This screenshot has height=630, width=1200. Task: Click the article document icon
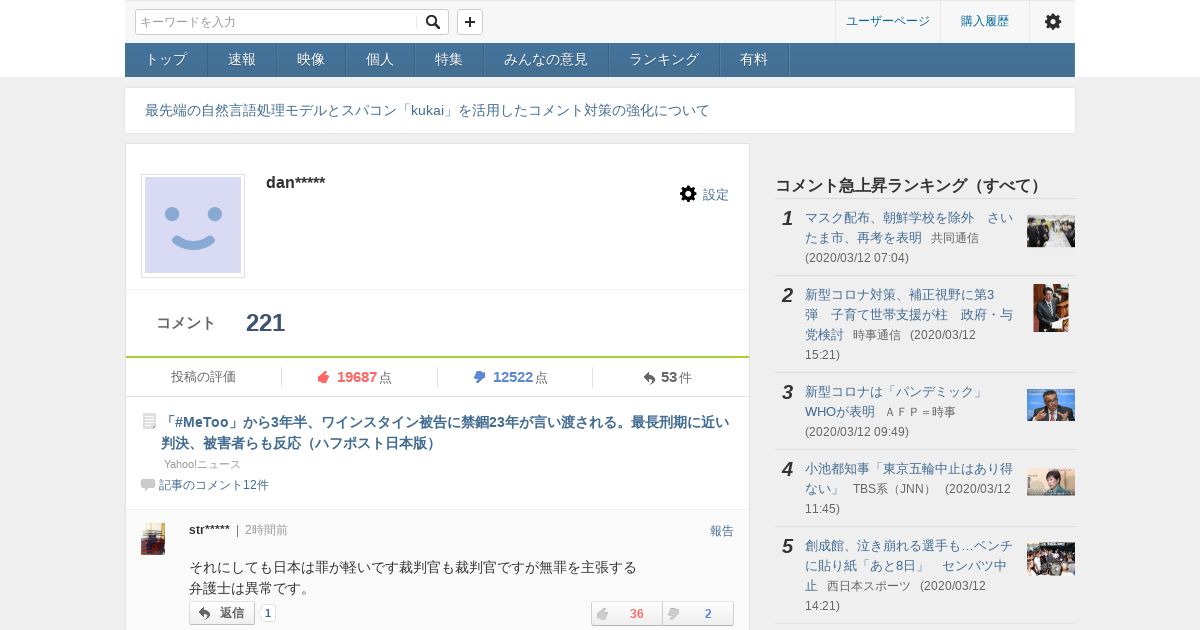[x=149, y=421]
